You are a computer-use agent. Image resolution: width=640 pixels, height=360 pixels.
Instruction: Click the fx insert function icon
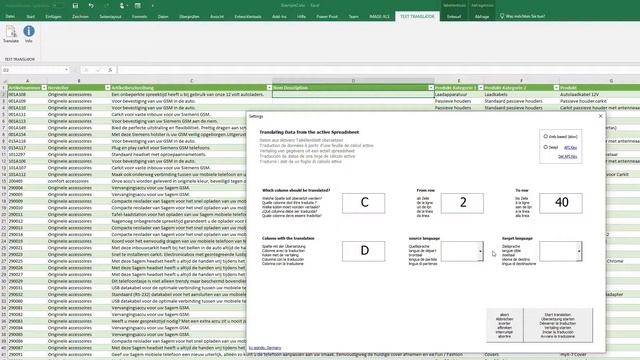coord(110,70)
